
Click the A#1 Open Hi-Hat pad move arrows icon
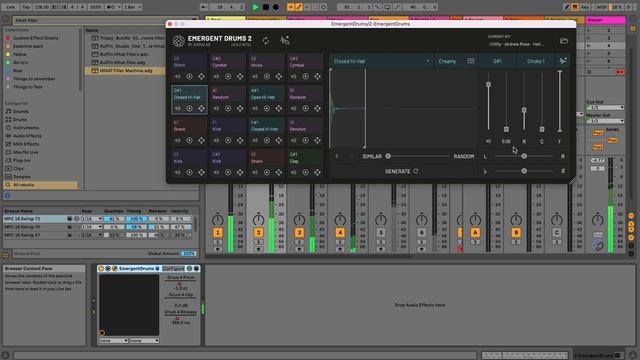pos(278,109)
